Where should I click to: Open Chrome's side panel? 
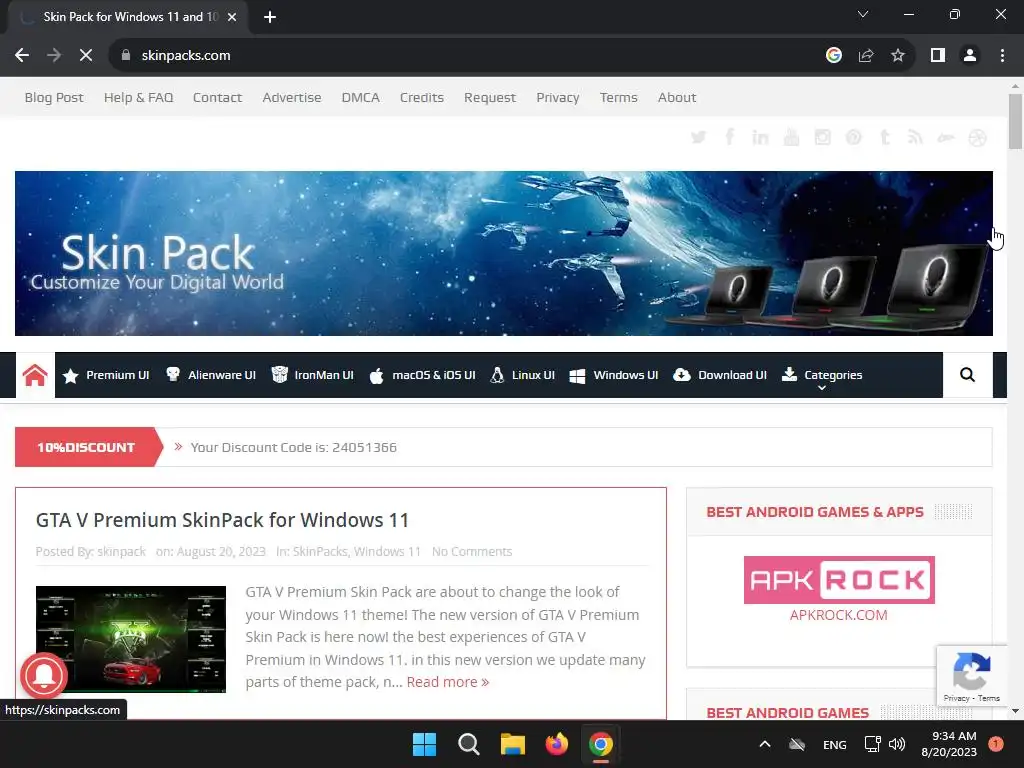[x=938, y=56]
